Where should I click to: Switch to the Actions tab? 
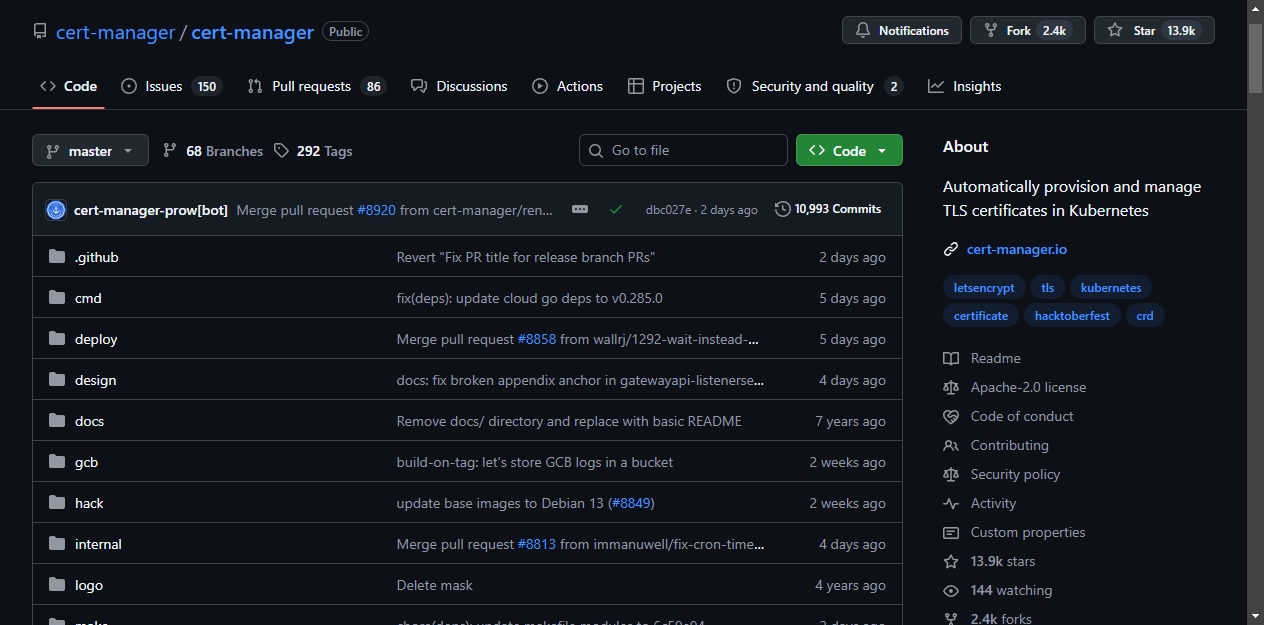[568, 86]
